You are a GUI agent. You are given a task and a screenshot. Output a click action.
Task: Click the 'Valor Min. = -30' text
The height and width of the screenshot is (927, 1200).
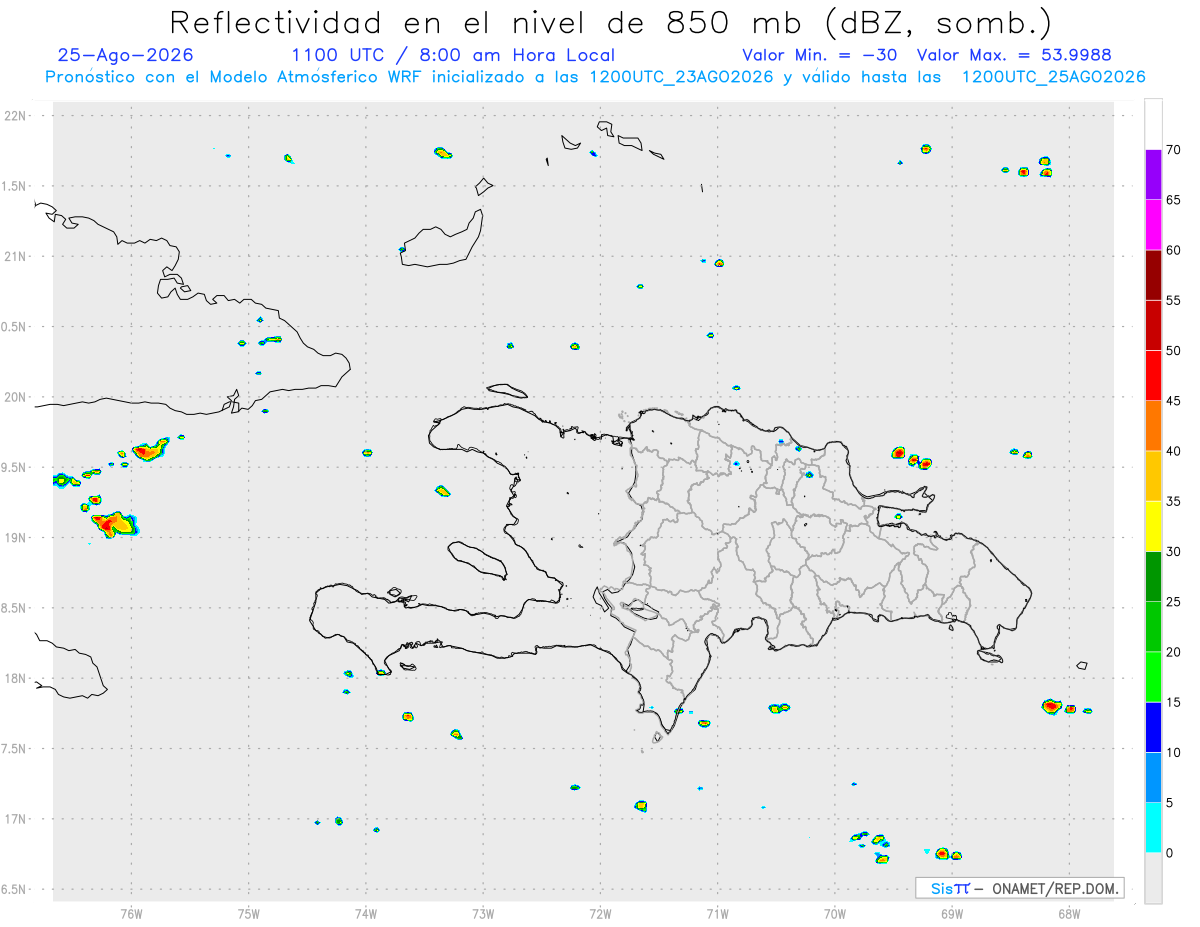pyautogui.click(x=820, y=55)
